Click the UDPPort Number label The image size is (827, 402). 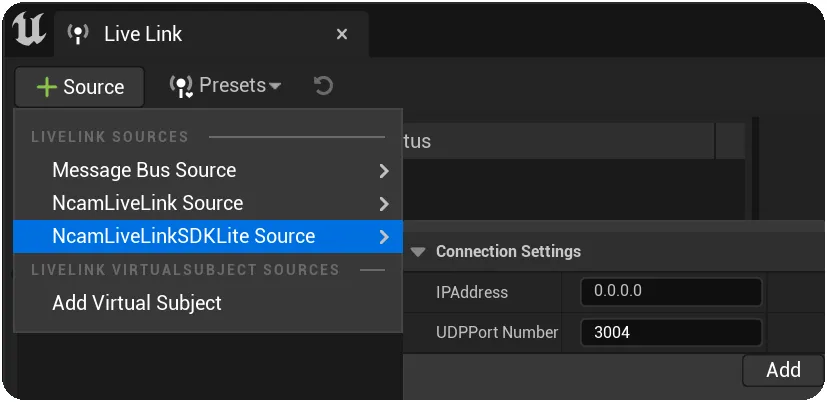[x=497, y=332]
